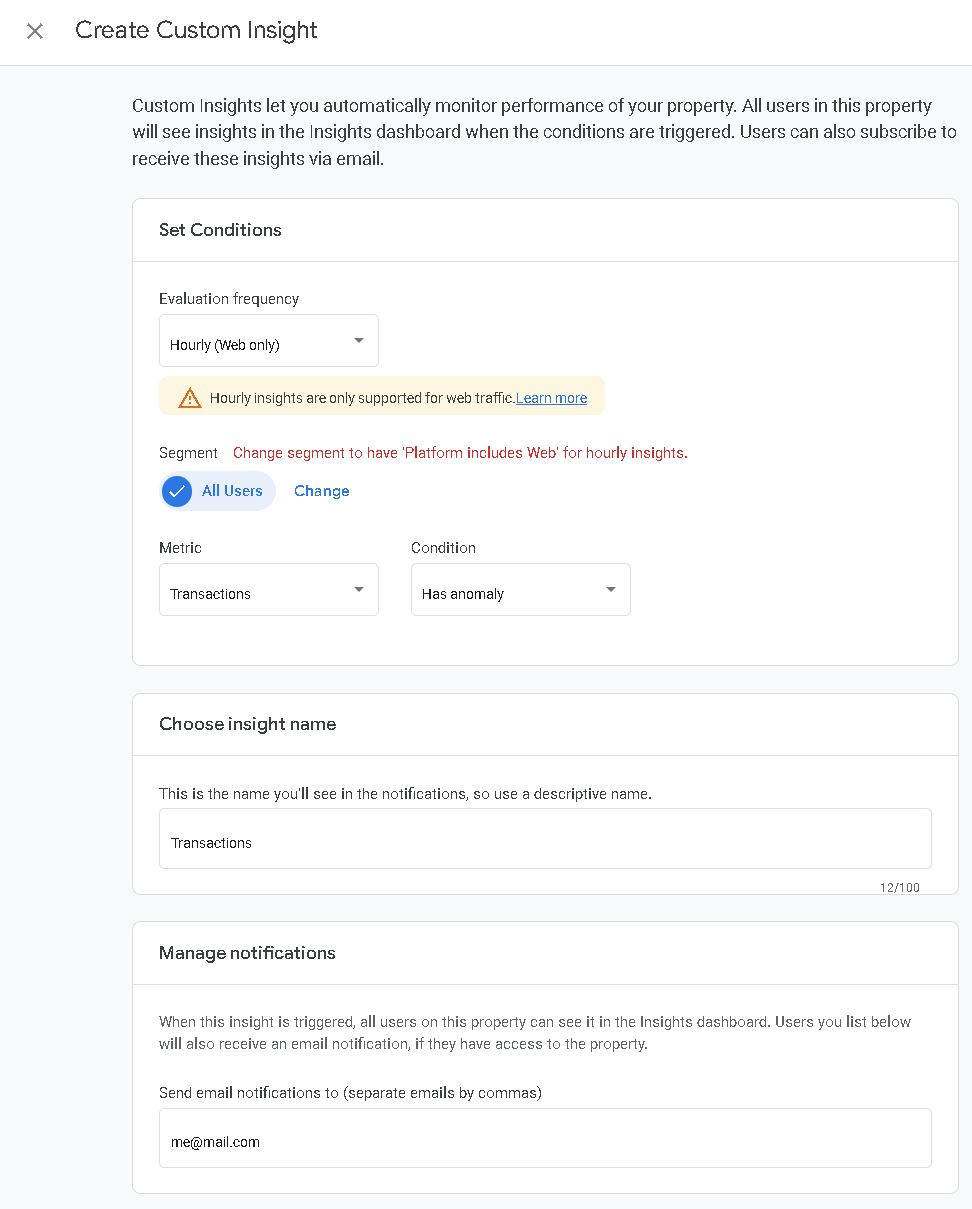The height and width of the screenshot is (1209, 972).
Task: Open the Metric dropdown showing Transactions
Action: tap(269, 590)
